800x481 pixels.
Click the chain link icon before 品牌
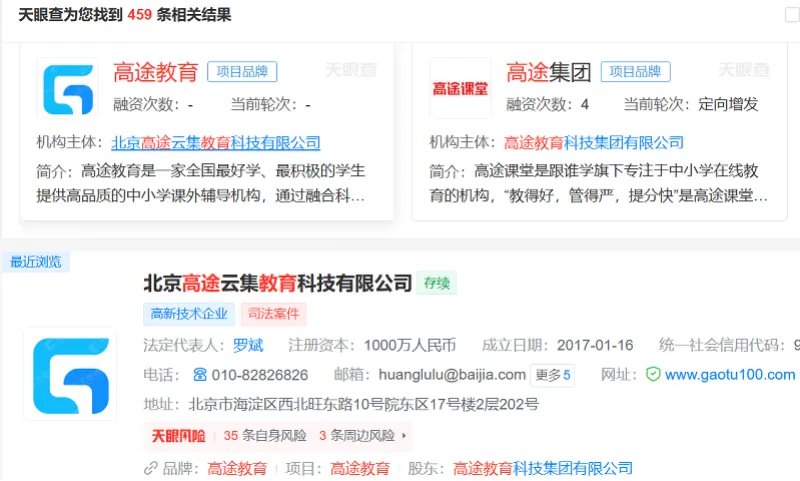click(x=151, y=468)
